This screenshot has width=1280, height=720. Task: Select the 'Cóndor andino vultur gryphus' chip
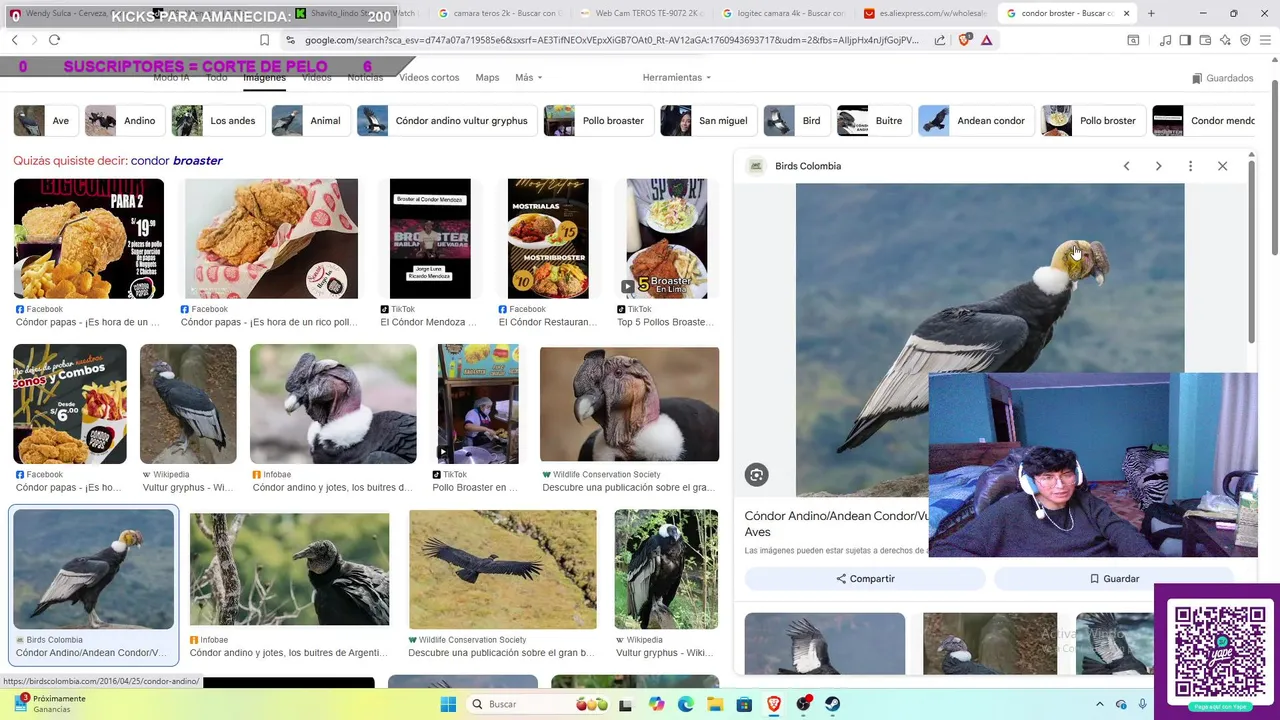(445, 121)
